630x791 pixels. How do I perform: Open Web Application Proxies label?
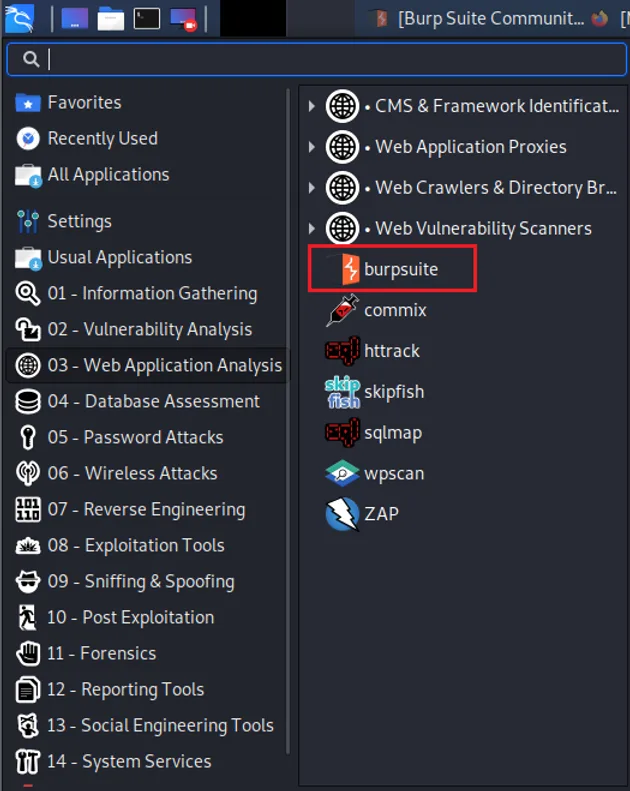471,147
